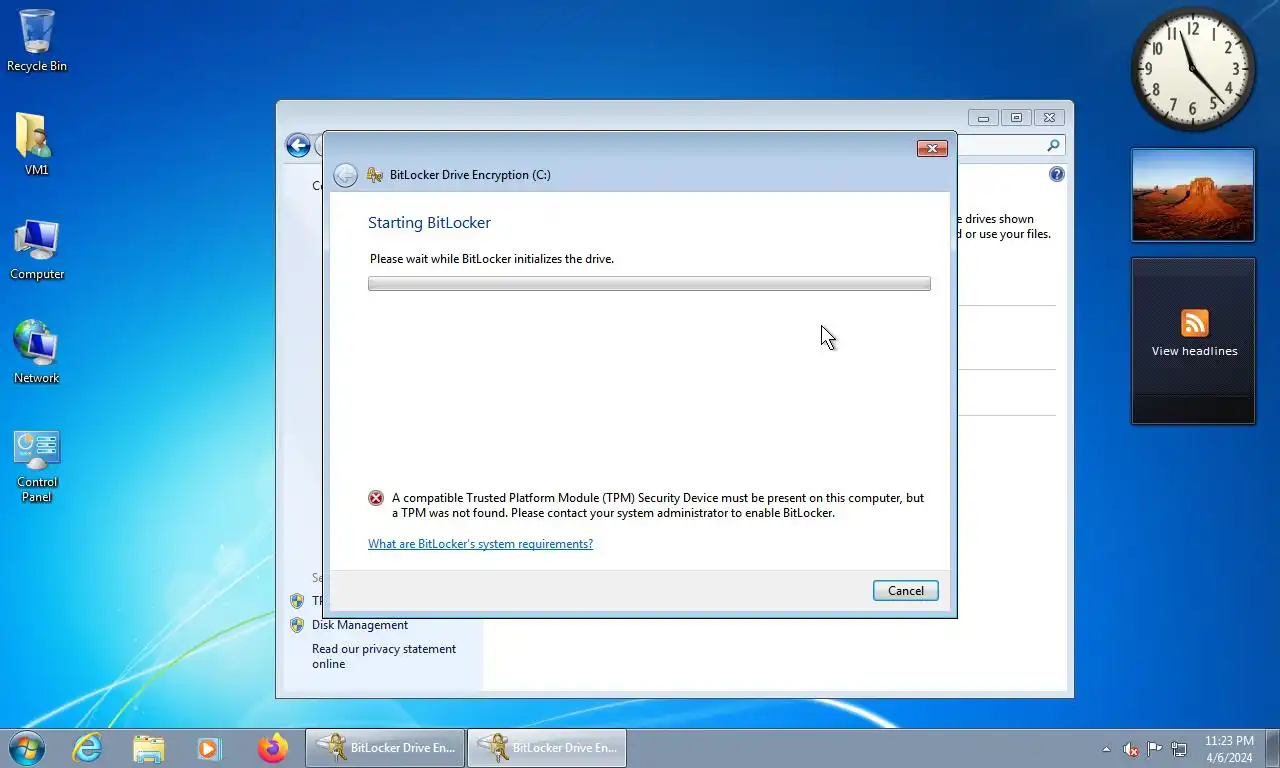The width and height of the screenshot is (1280, 768).
Task: Click the network tray icon
Action: pyautogui.click(x=1179, y=749)
